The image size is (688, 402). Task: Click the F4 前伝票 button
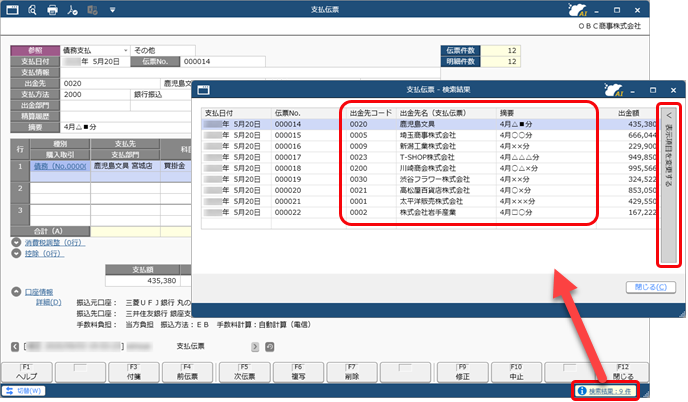(x=187, y=372)
